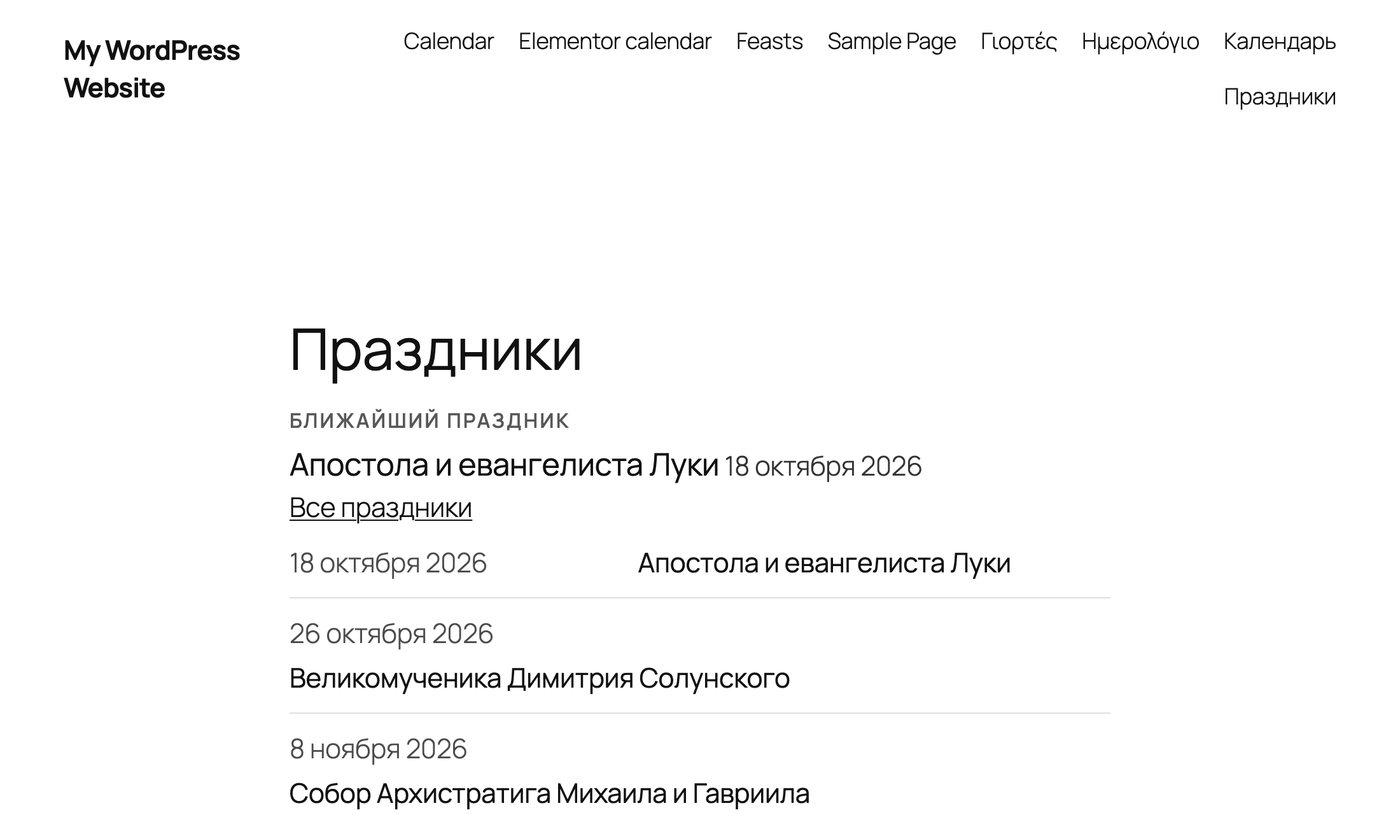Click the "26 октября 2026" date
The width and height of the screenshot is (1400, 815).
391,633
